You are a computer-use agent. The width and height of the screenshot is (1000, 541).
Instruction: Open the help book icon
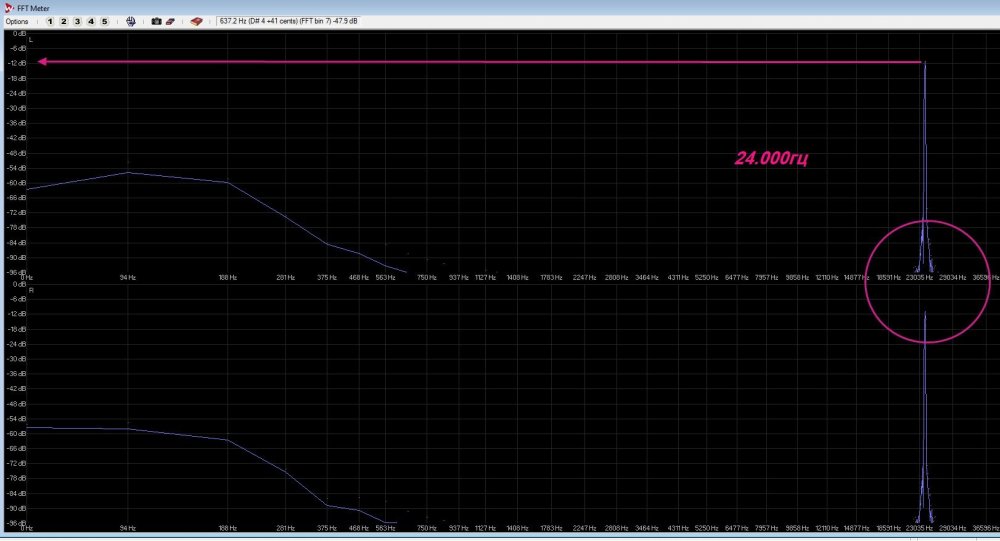click(x=197, y=21)
